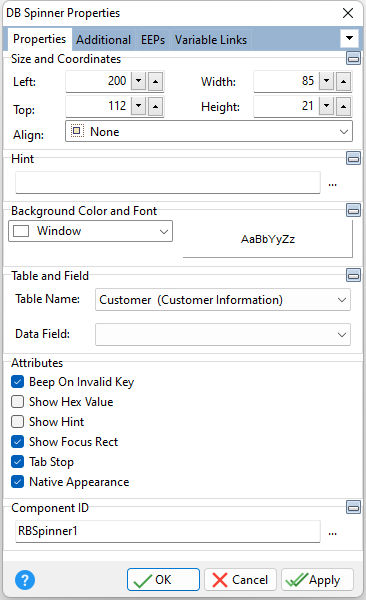The width and height of the screenshot is (366, 600).
Task: Increase the Left value
Action: pyautogui.click(x=155, y=81)
